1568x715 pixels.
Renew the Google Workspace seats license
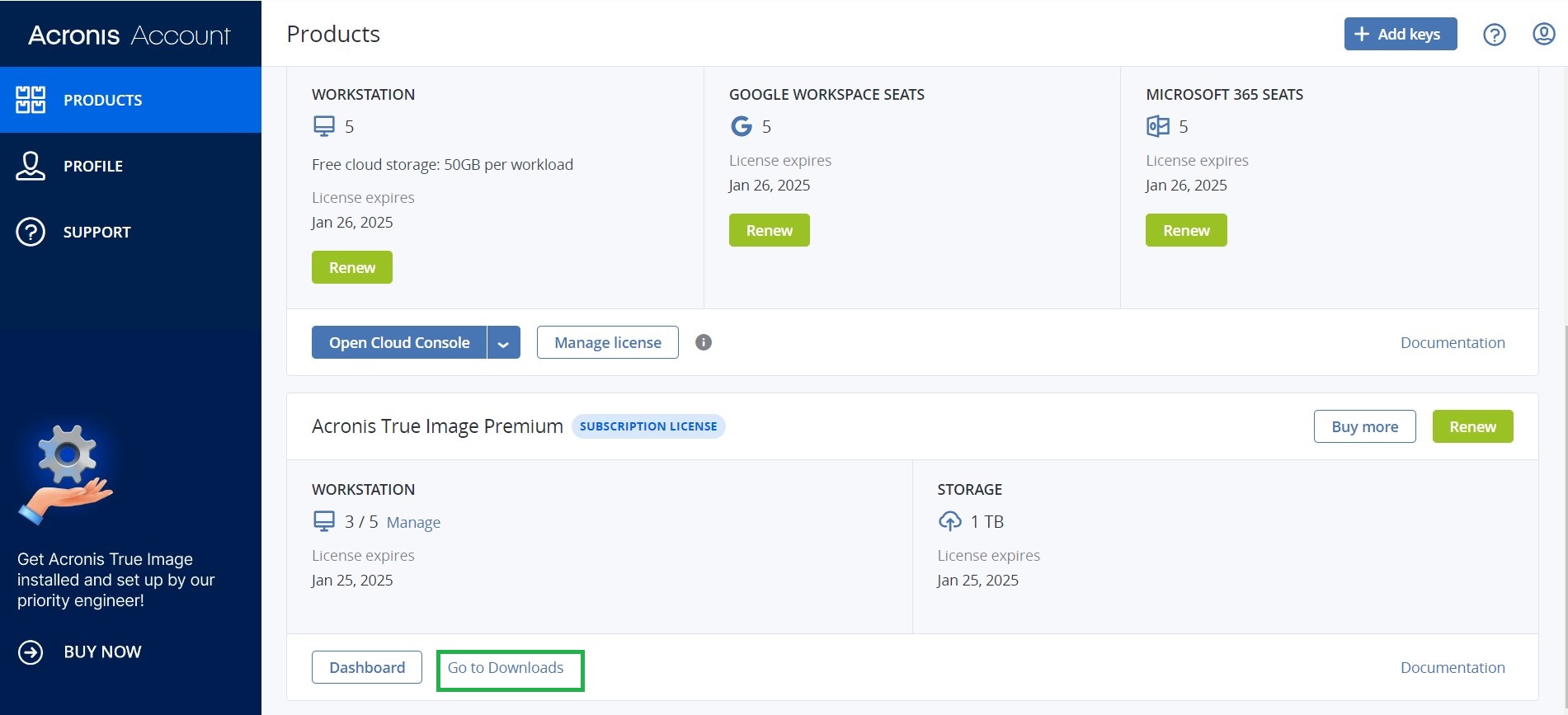tap(769, 230)
